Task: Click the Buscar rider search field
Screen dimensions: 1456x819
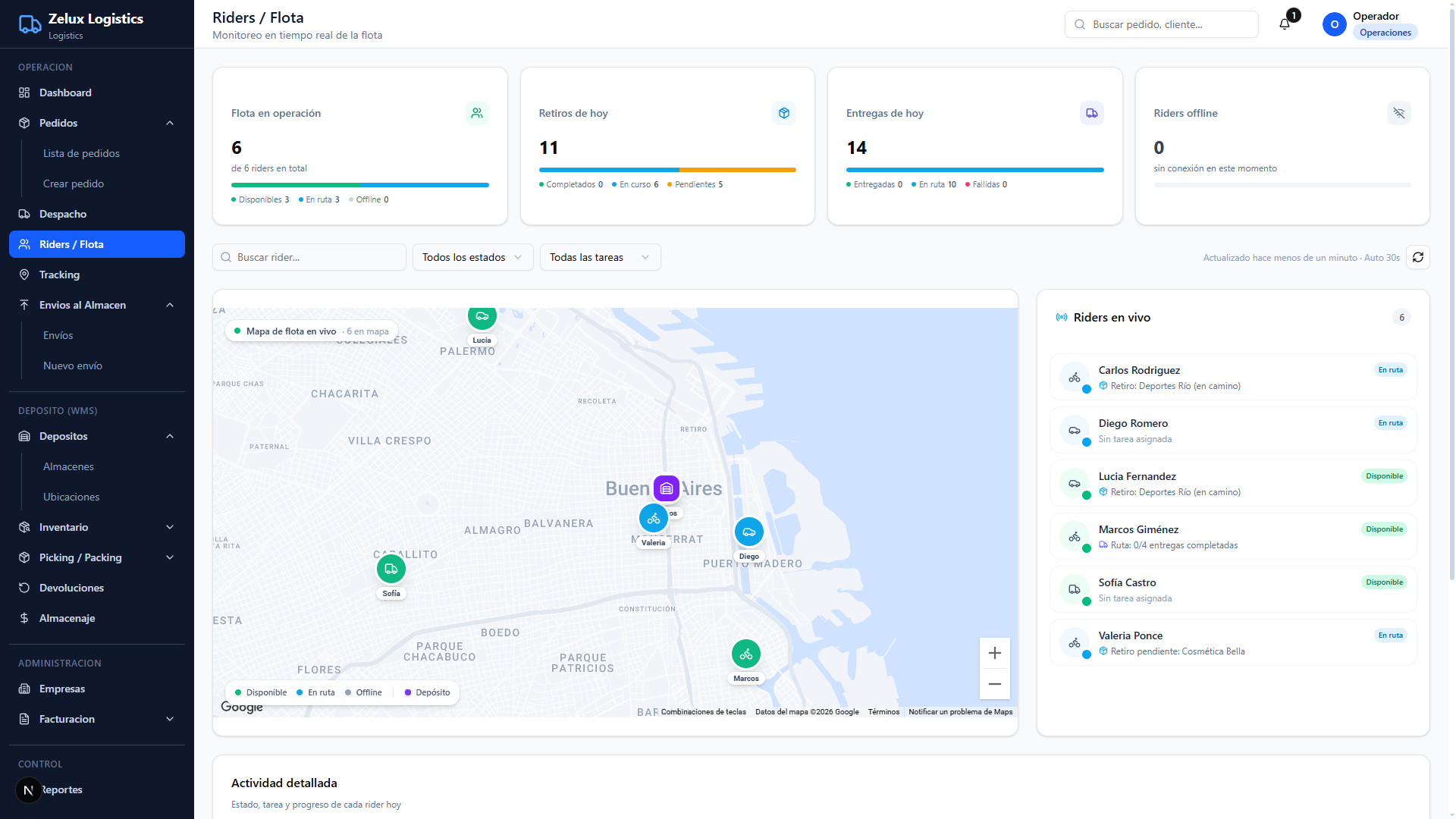Action: (x=309, y=257)
